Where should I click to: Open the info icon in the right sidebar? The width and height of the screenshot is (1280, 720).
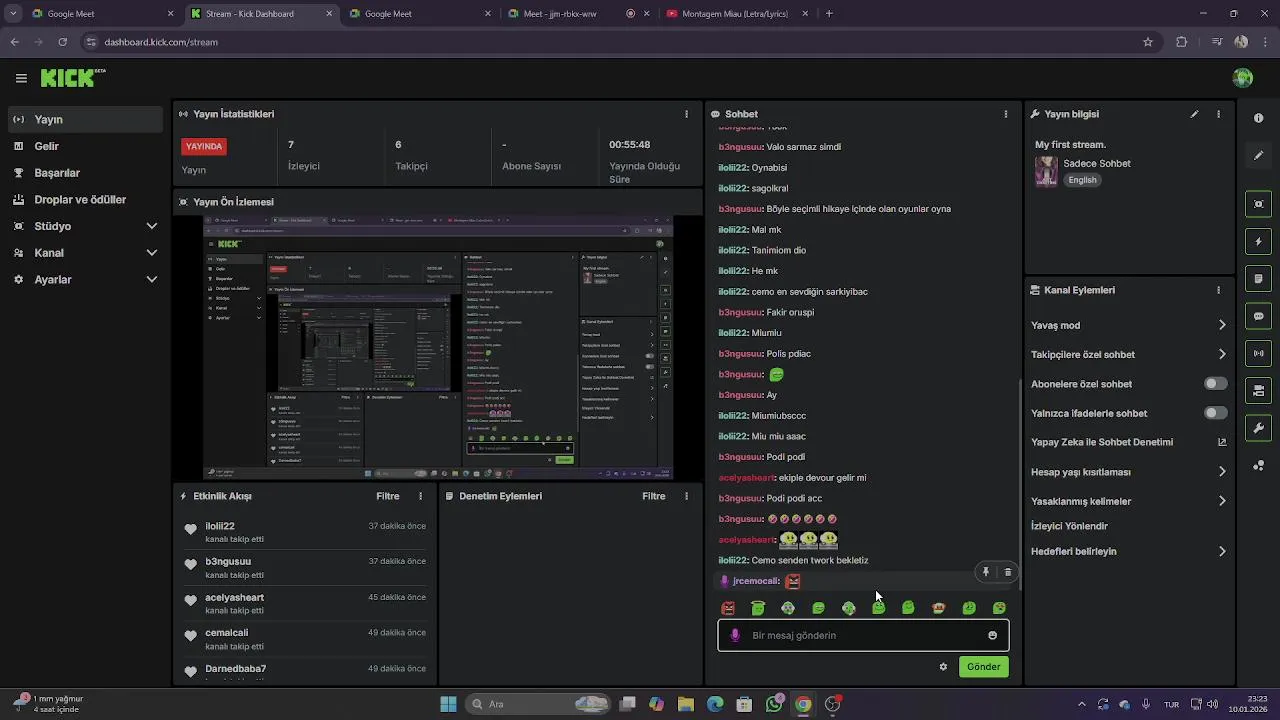pos(1258,118)
